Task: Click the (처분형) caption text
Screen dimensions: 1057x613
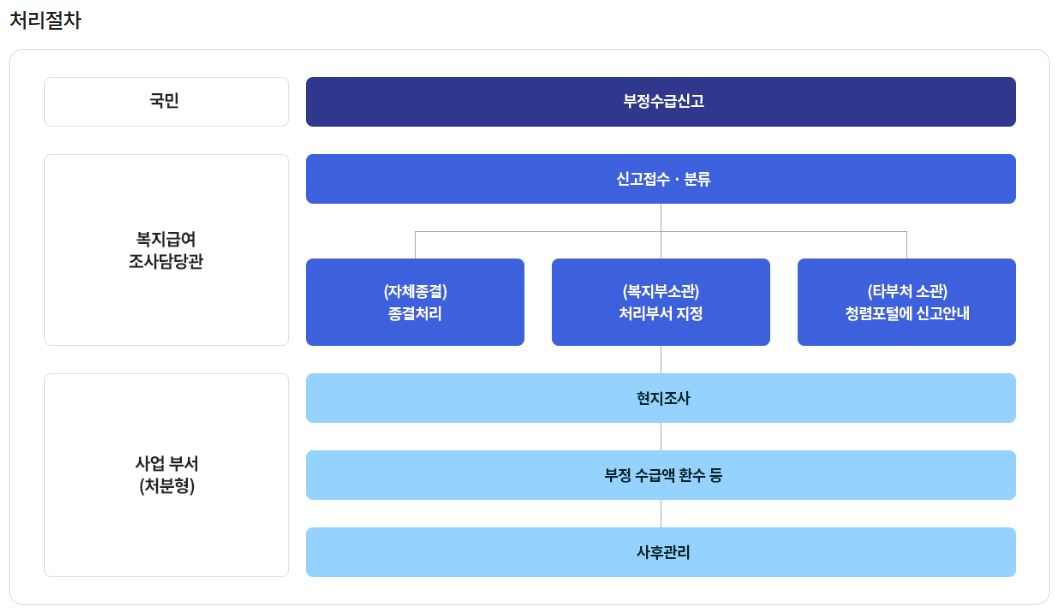Action: (x=166, y=487)
